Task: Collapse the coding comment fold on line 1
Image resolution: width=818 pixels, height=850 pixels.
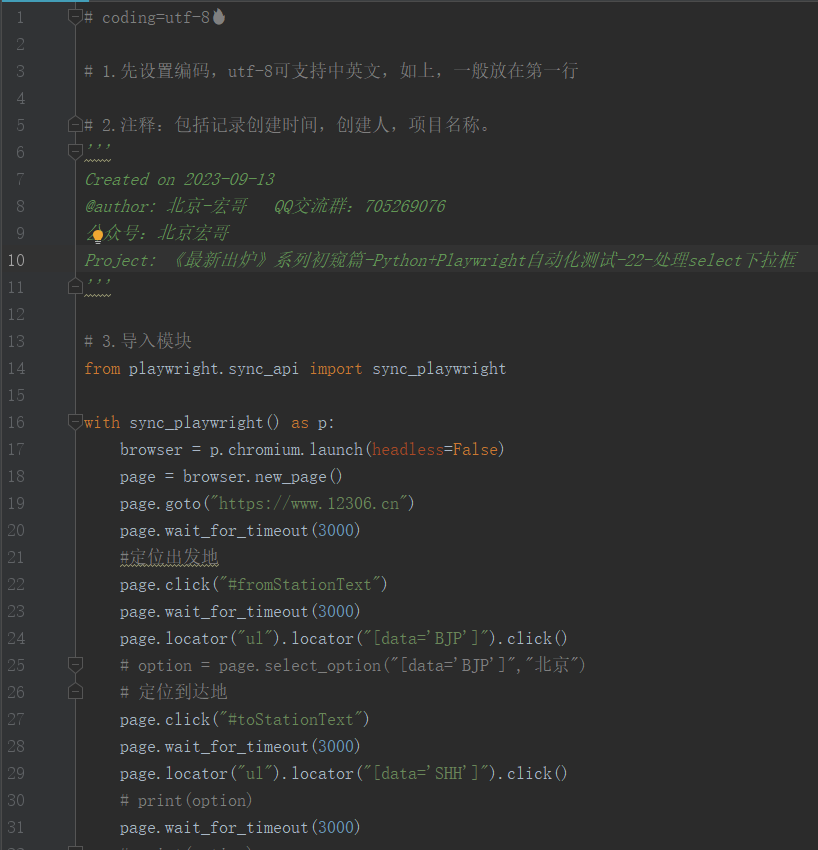Action: click(x=74, y=16)
